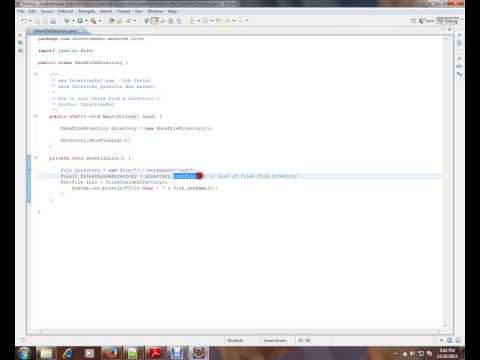
Task: Collapse the showFilesList method fold marker
Action: 36,158
